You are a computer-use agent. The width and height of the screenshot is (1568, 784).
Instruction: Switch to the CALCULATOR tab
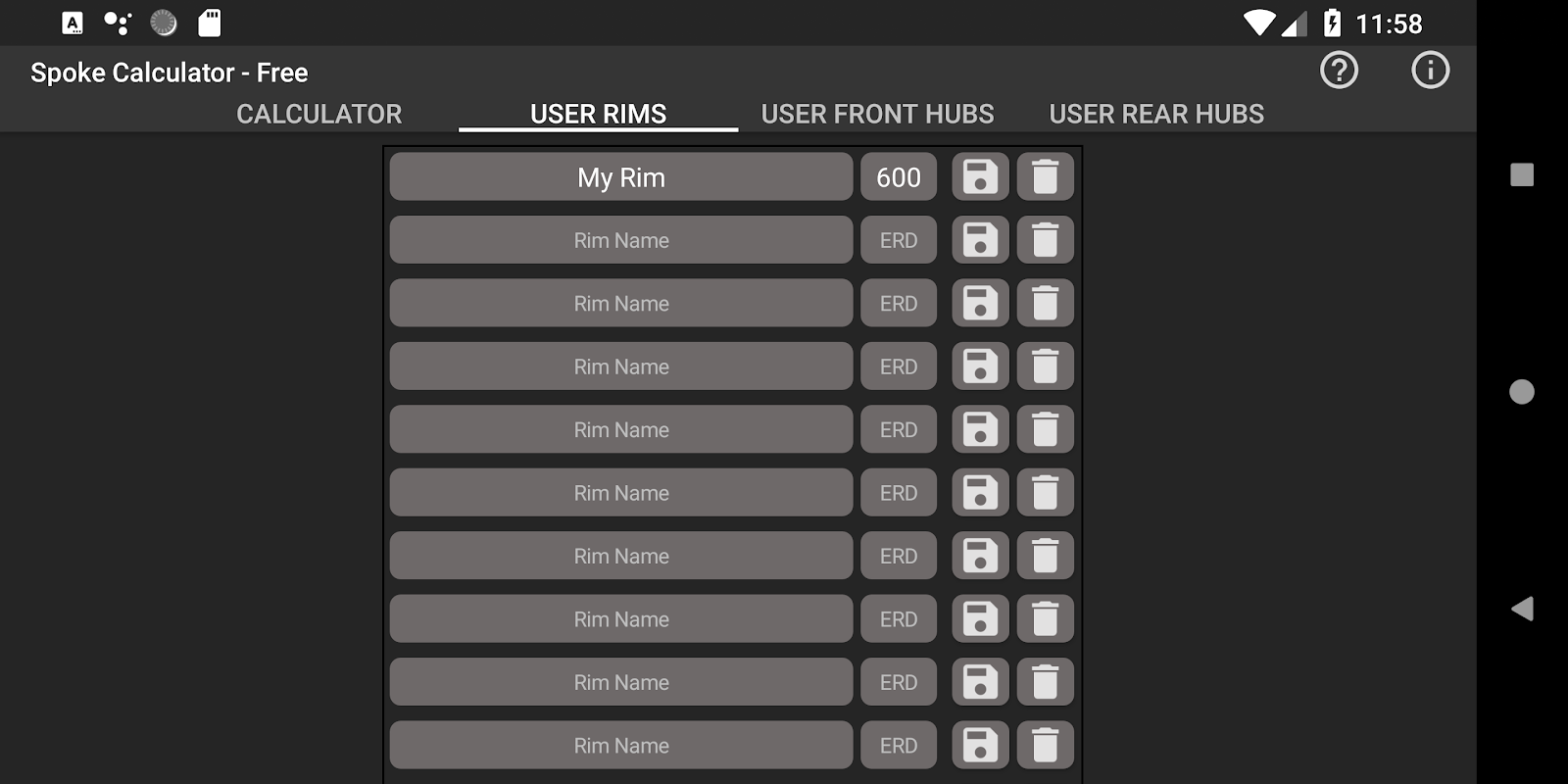[x=319, y=114]
